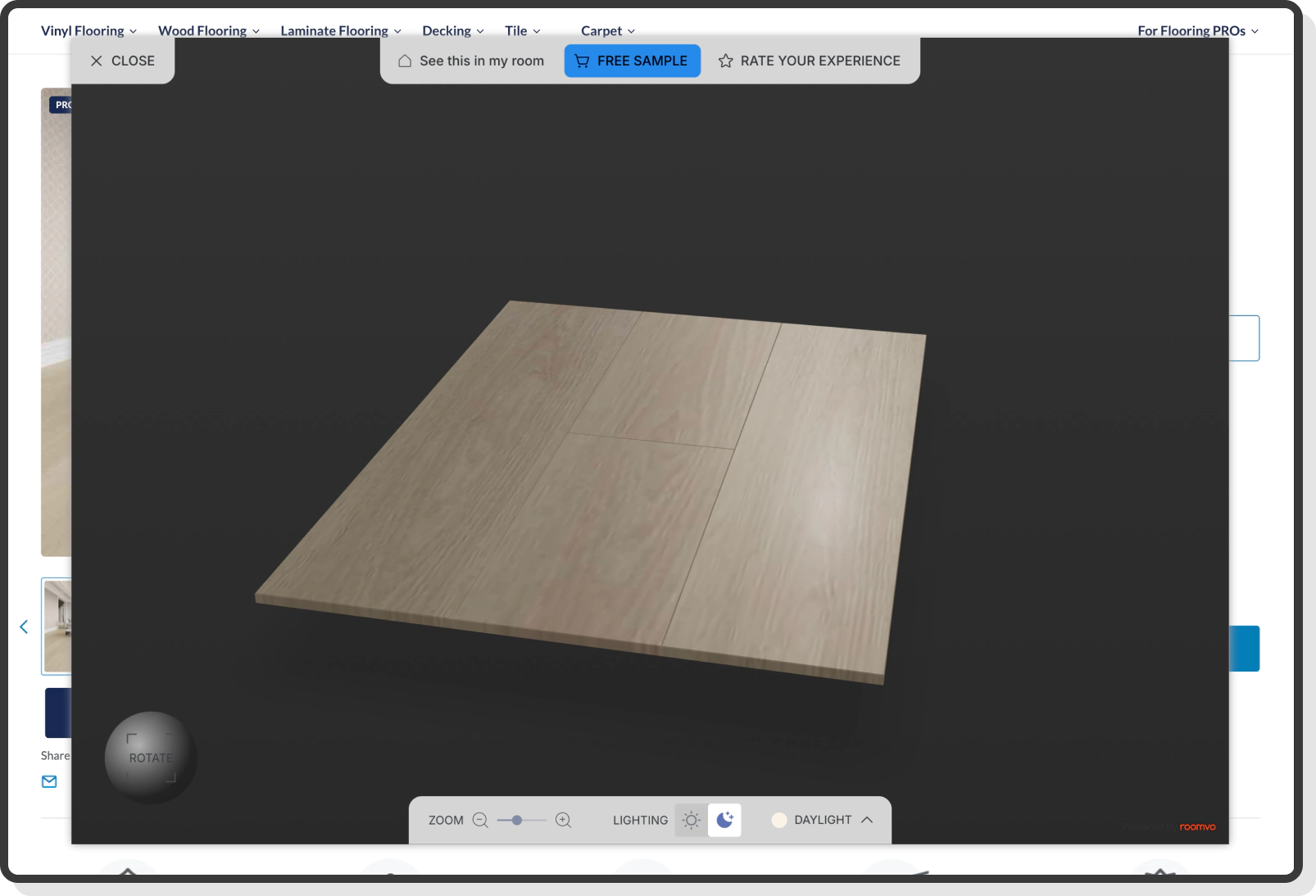1316x896 pixels.
Task: Select the room scene thumbnail
Action: coord(57,626)
